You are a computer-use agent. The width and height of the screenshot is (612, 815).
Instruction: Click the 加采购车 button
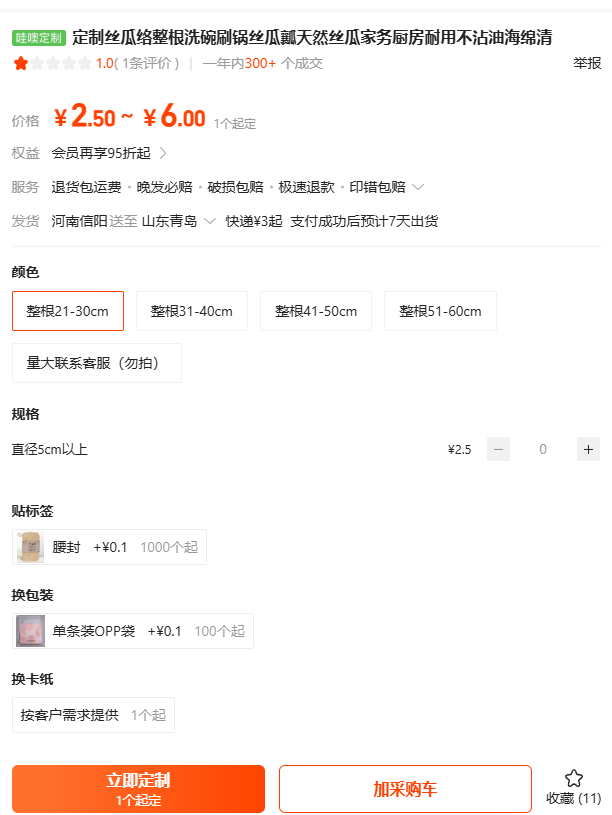point(405,789)
